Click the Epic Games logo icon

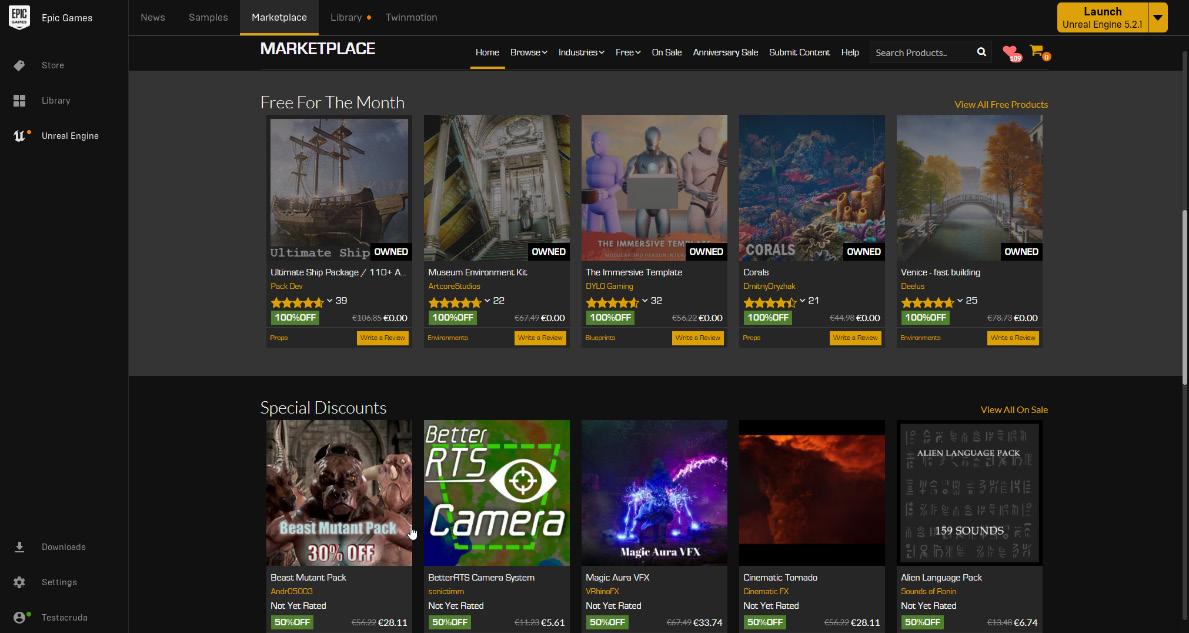click(x=19, y=17)
